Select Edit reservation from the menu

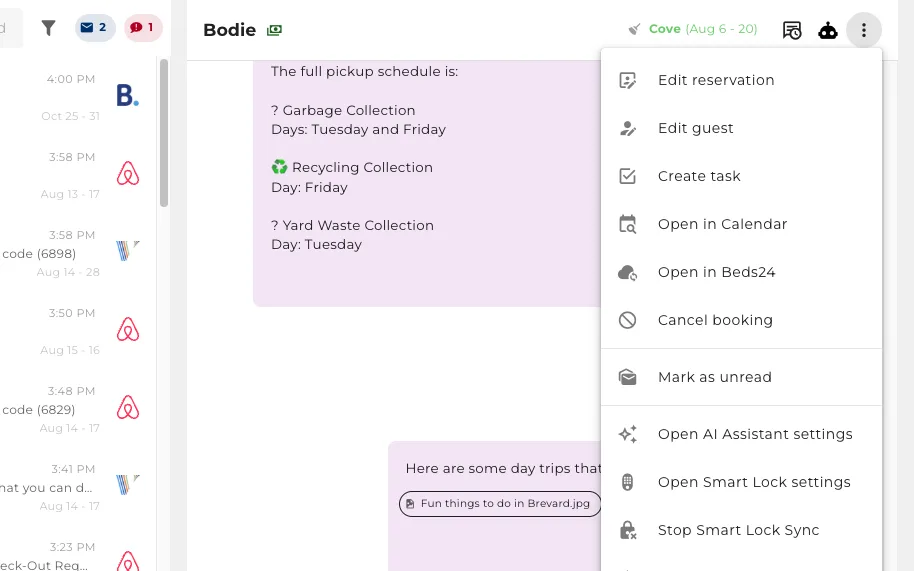pos(741,80)
